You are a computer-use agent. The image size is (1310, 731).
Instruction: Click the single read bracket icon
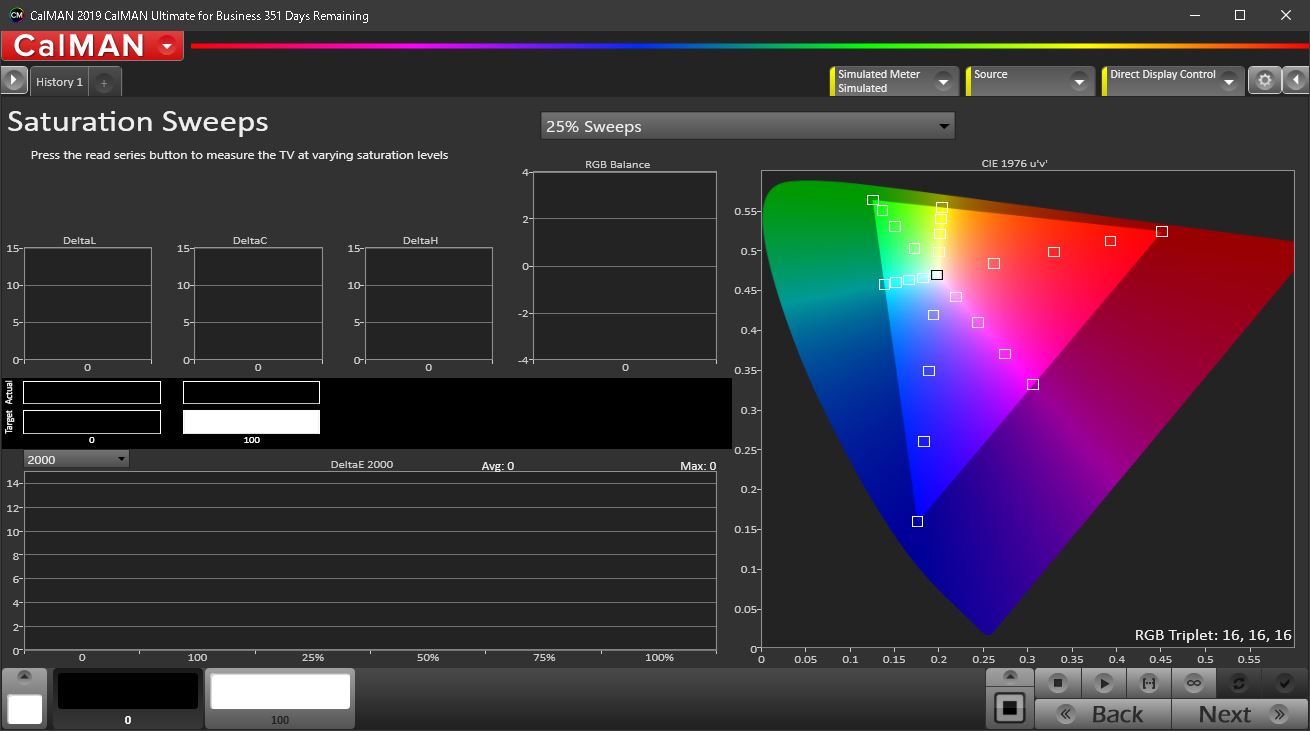pyautogui.click(x=1148, y=683)
